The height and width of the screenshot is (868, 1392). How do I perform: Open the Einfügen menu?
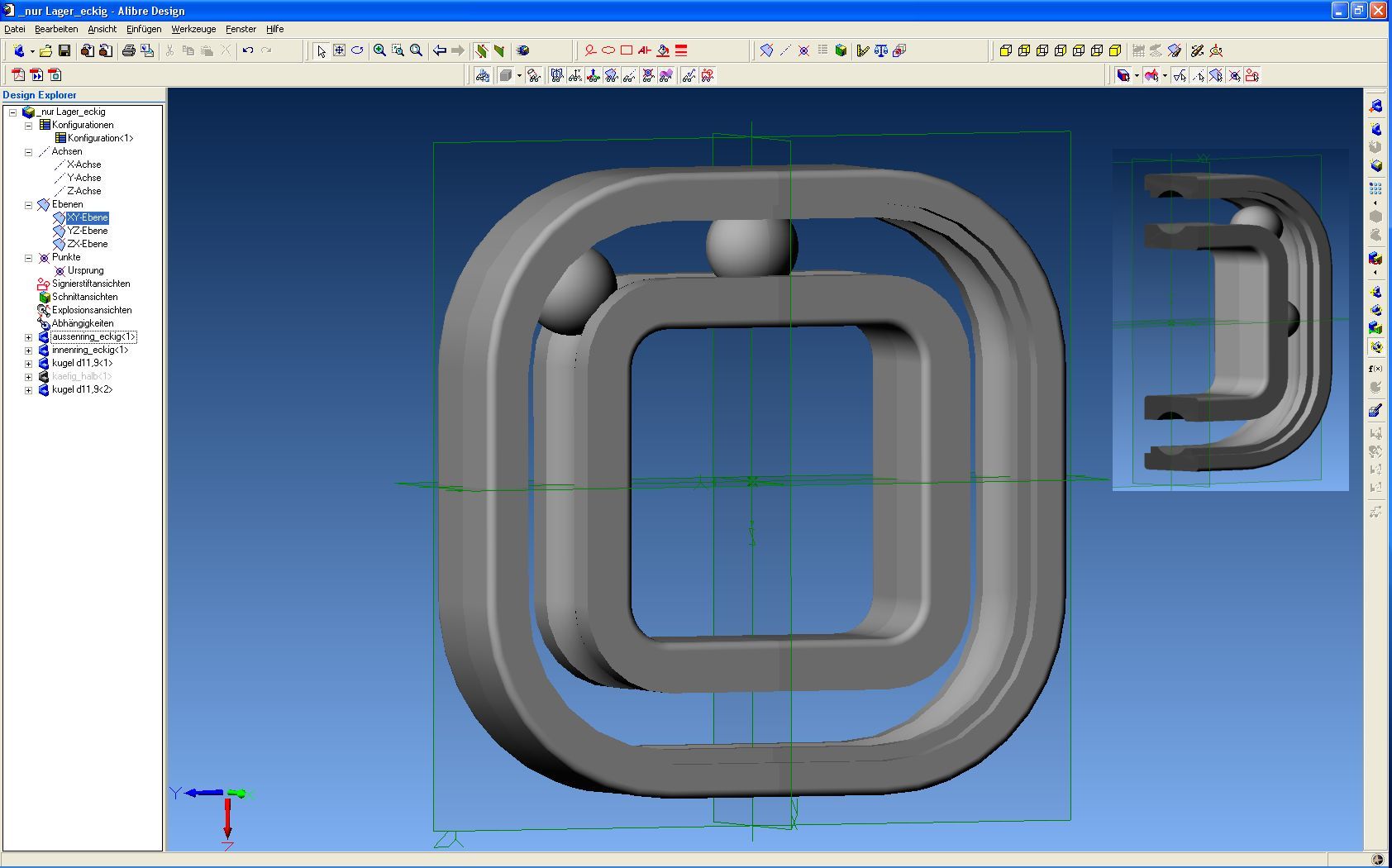tap(144, 29)
